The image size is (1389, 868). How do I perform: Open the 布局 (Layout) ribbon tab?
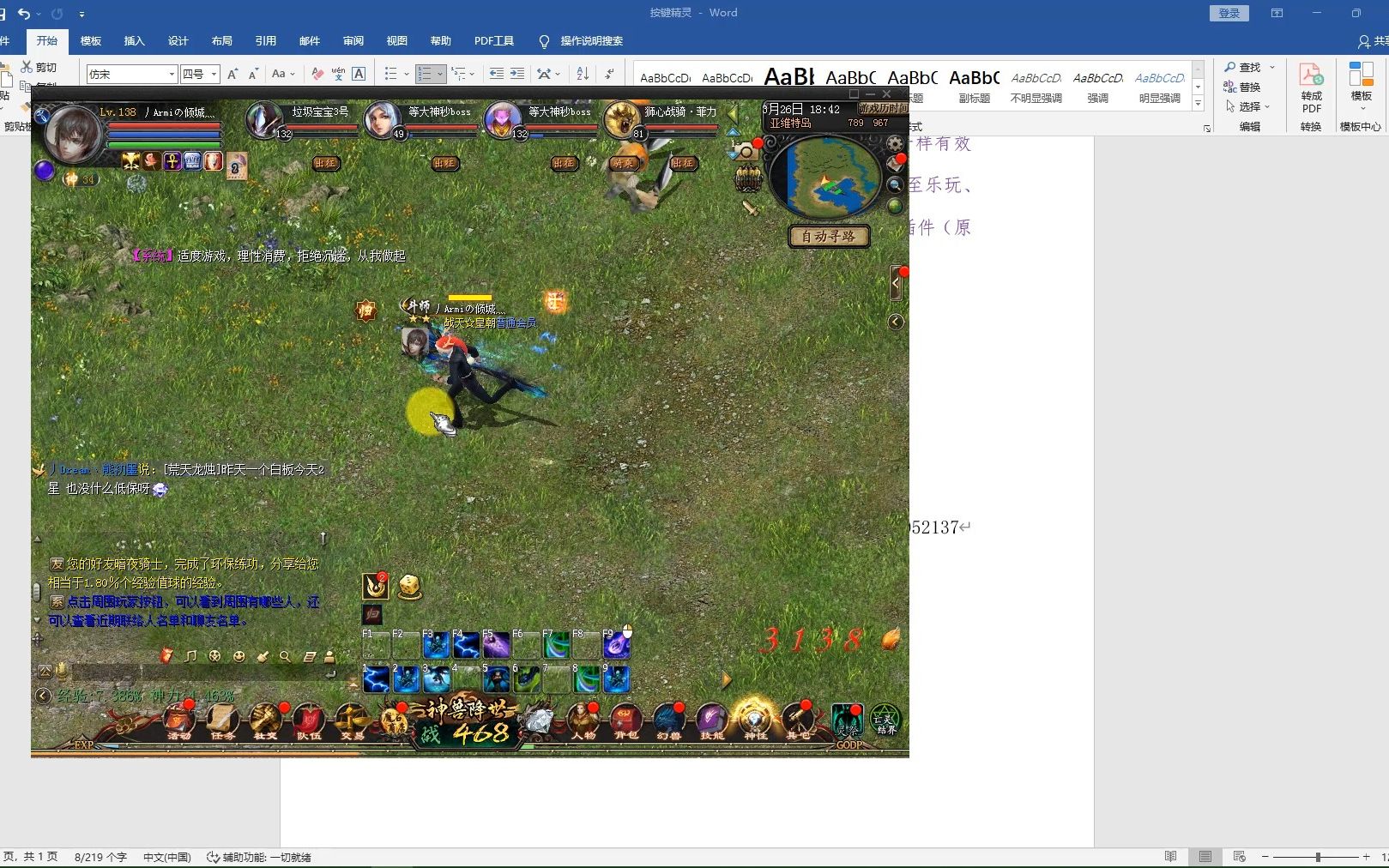tap(221, 40)
